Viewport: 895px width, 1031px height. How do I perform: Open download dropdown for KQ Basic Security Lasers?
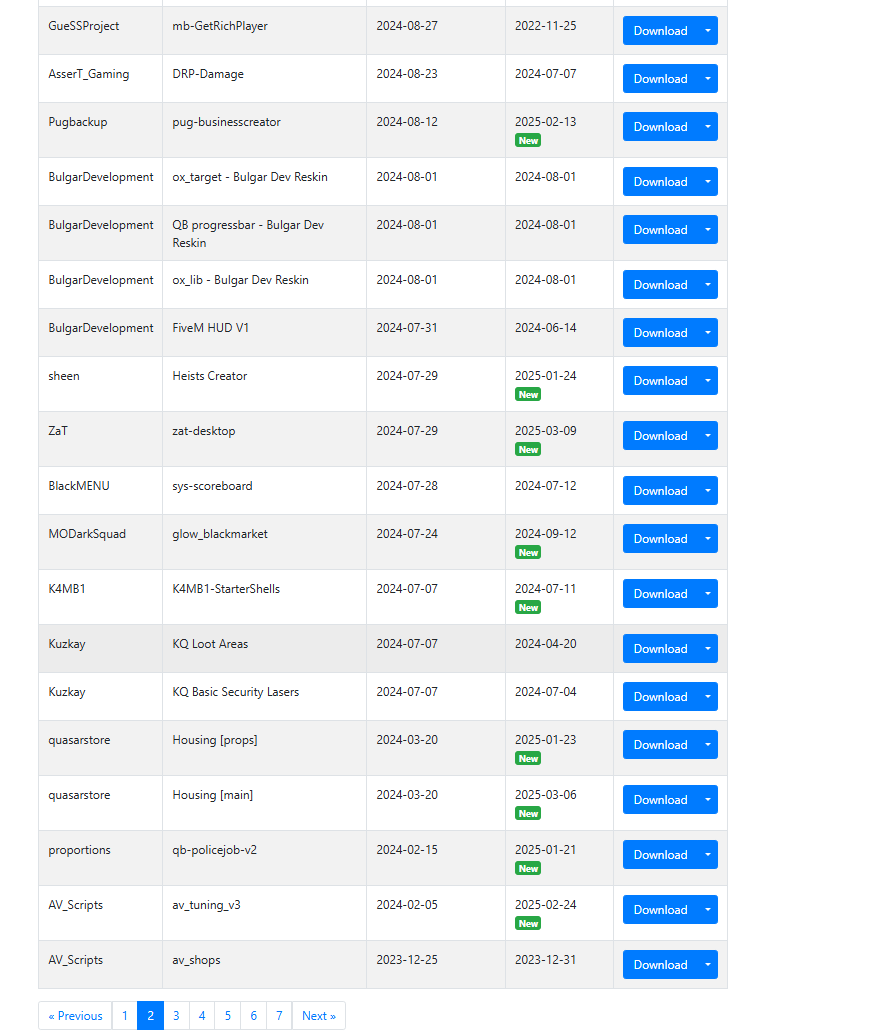pos(708,697)
